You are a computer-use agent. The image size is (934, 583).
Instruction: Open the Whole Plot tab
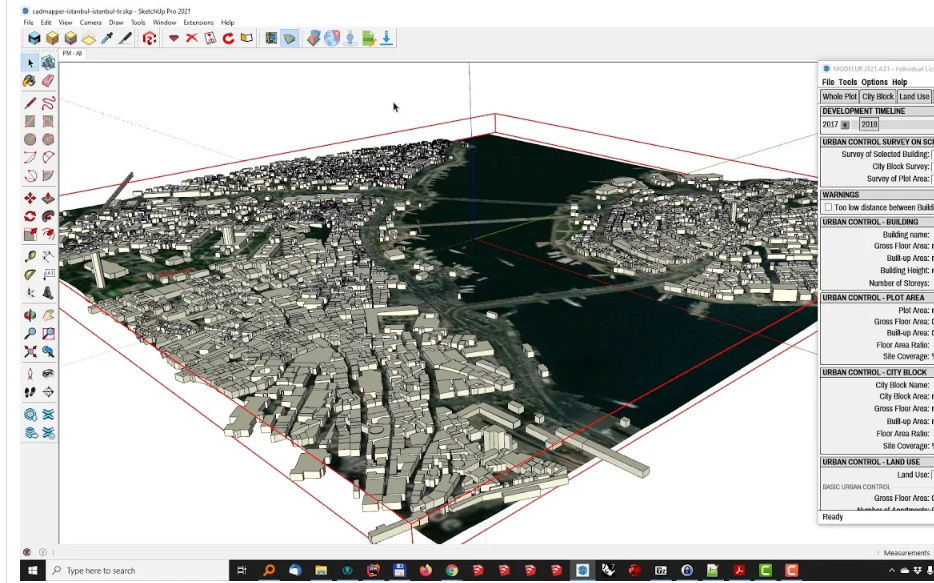click(839, 97)
